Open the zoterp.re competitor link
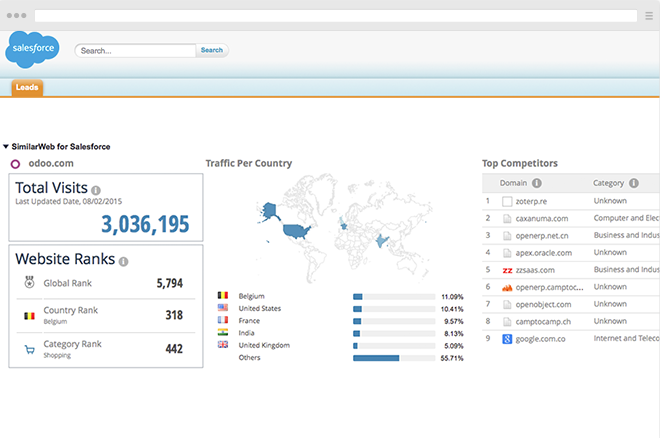Screen dimensions: 660x438 (531, 202)
